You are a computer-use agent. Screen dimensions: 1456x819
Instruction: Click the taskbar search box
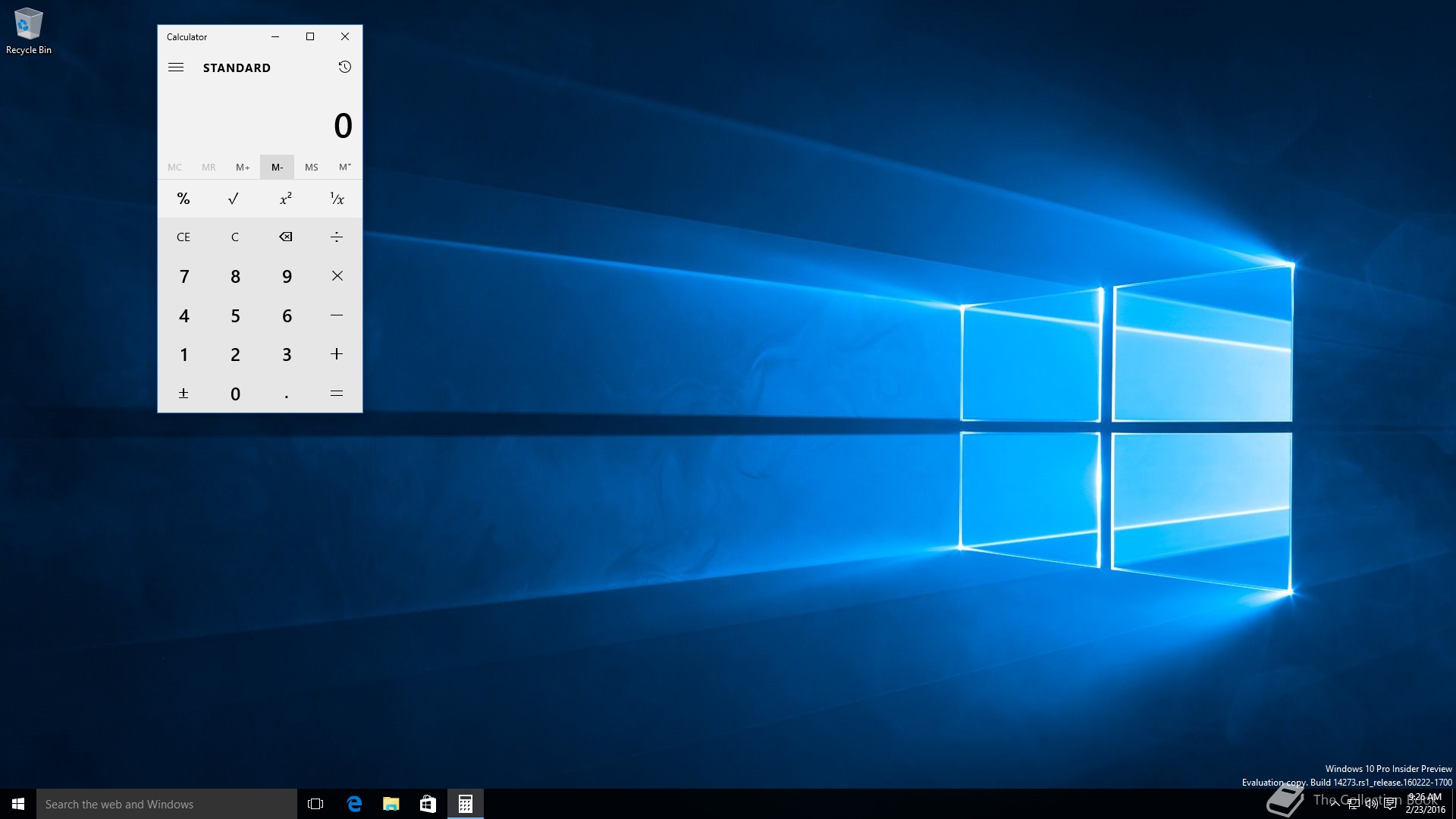pyautogui.click(x=167, y=804)
